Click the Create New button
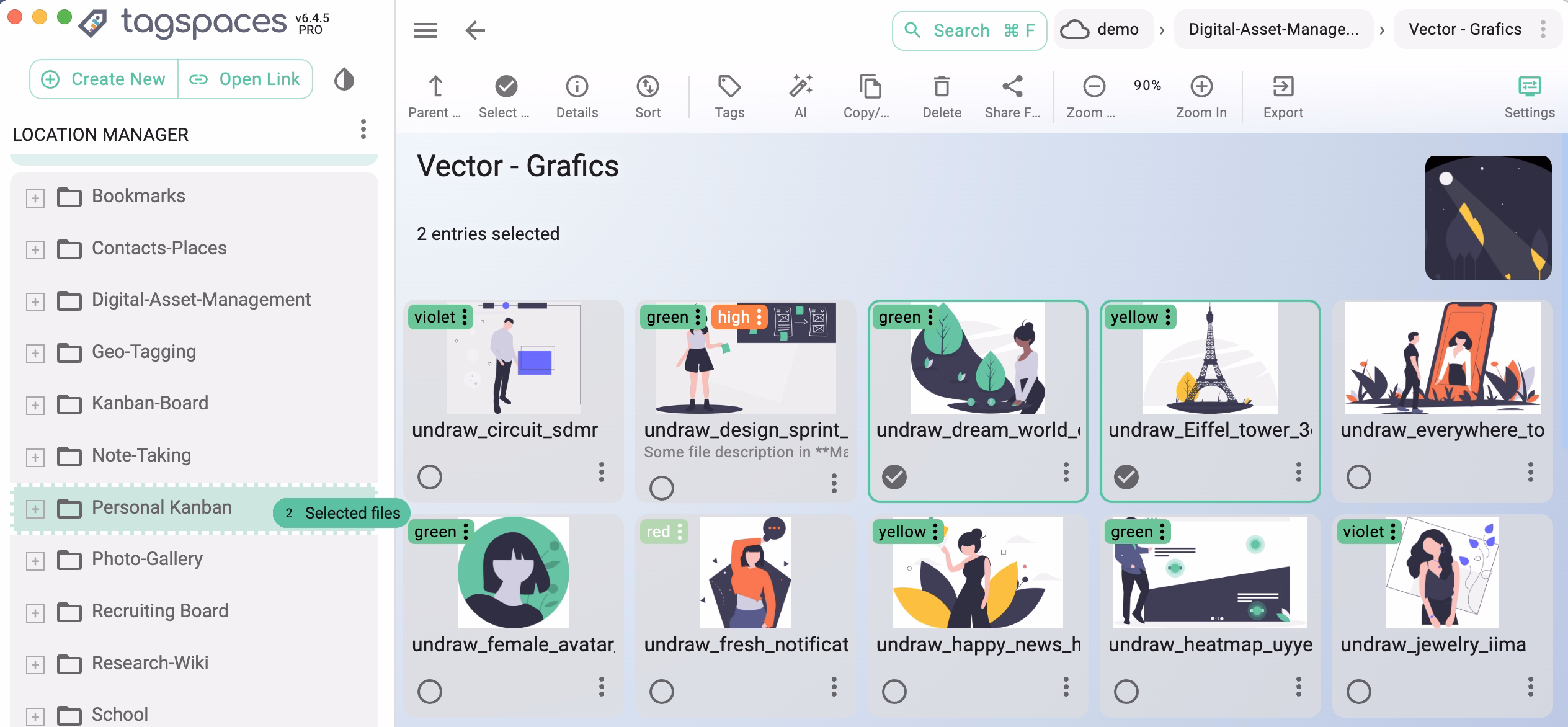The width and height of the screenshot is (1568, 727). 104,79
